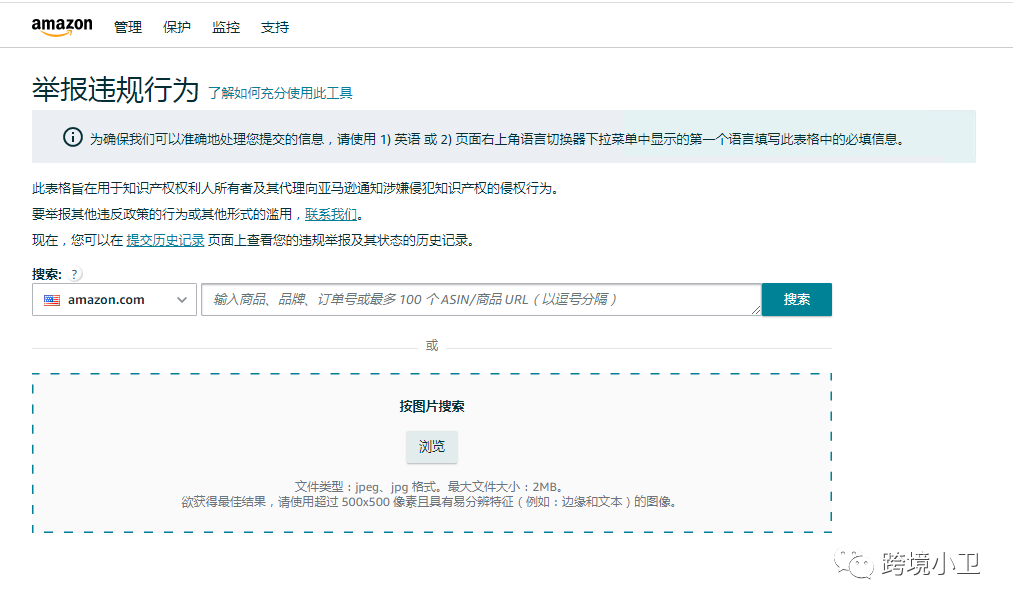Expand the amazon.com marketplace dropdown

tap(114, 300)
